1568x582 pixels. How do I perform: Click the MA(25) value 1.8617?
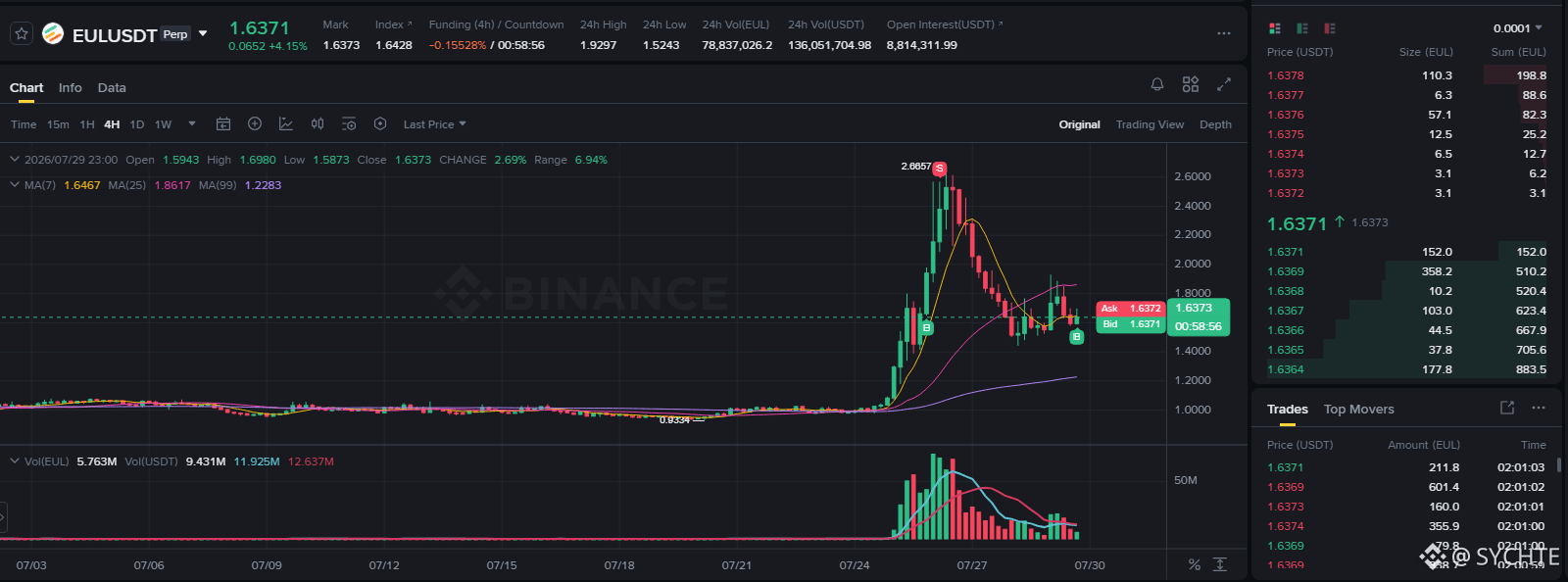(x=172, y=185)
